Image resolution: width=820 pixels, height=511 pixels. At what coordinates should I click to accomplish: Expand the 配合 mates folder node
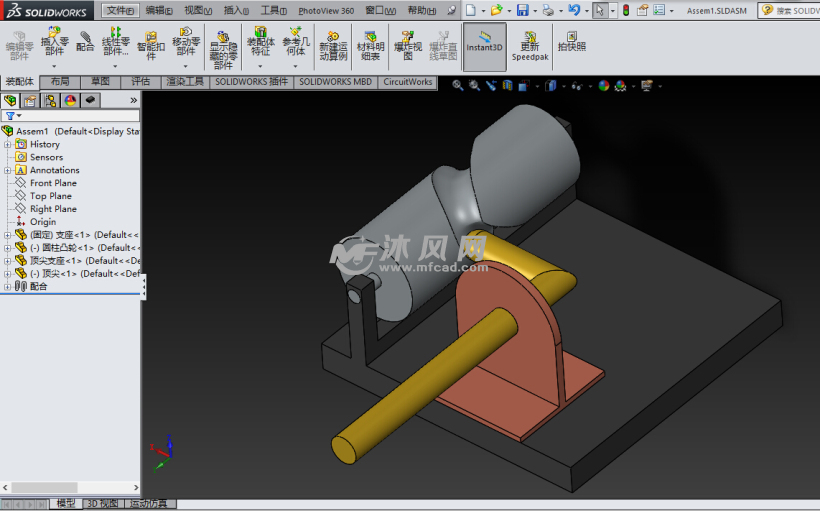coord(7,286)
